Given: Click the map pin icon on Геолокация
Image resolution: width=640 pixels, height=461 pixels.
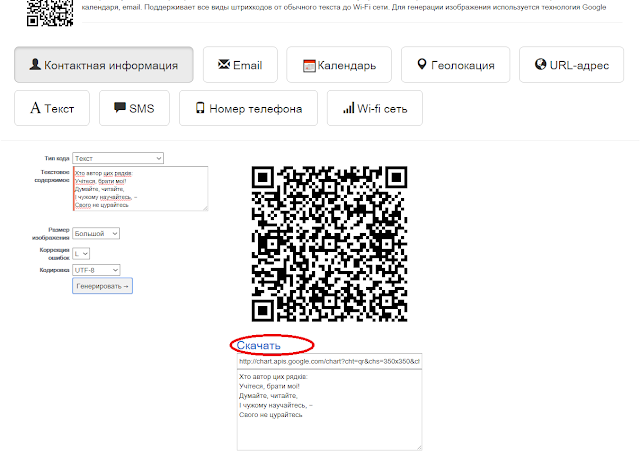Looking at the screenshot, I should (x=422, y=64).
